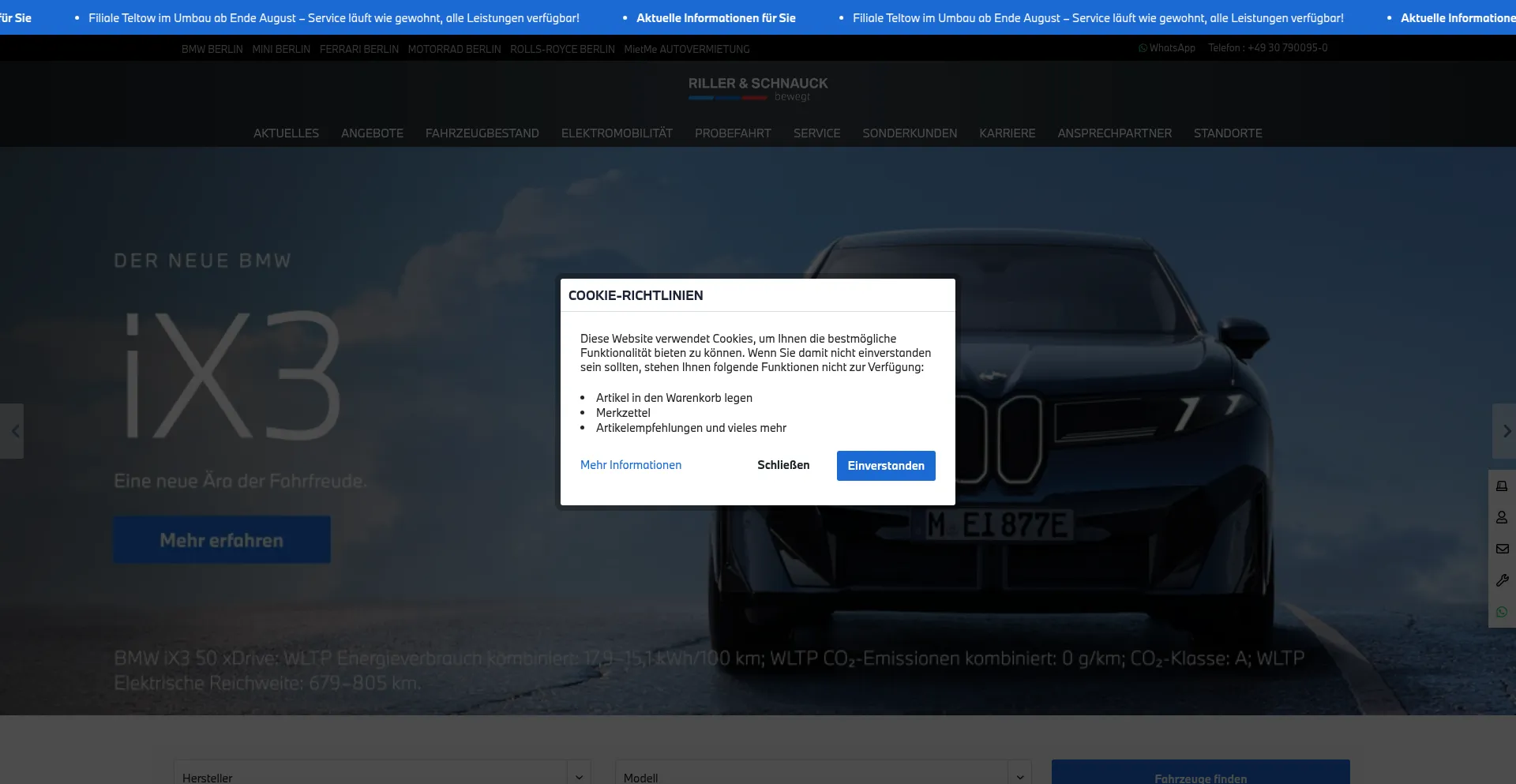Open the wrench service icon in sidebar
Screen dimensions: 1516x784
pos(1502,580)
